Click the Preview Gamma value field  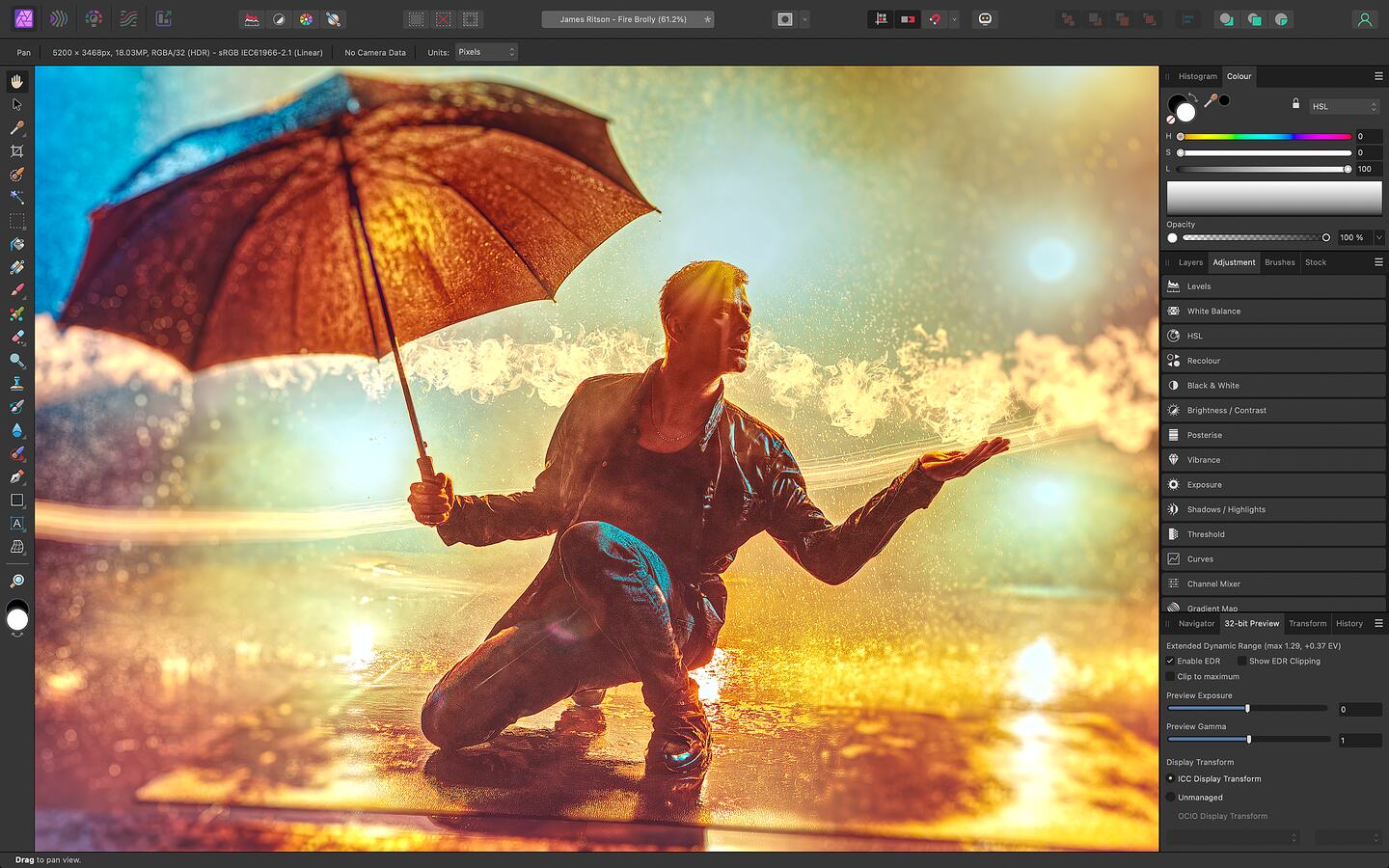[x=1359, y=741]
